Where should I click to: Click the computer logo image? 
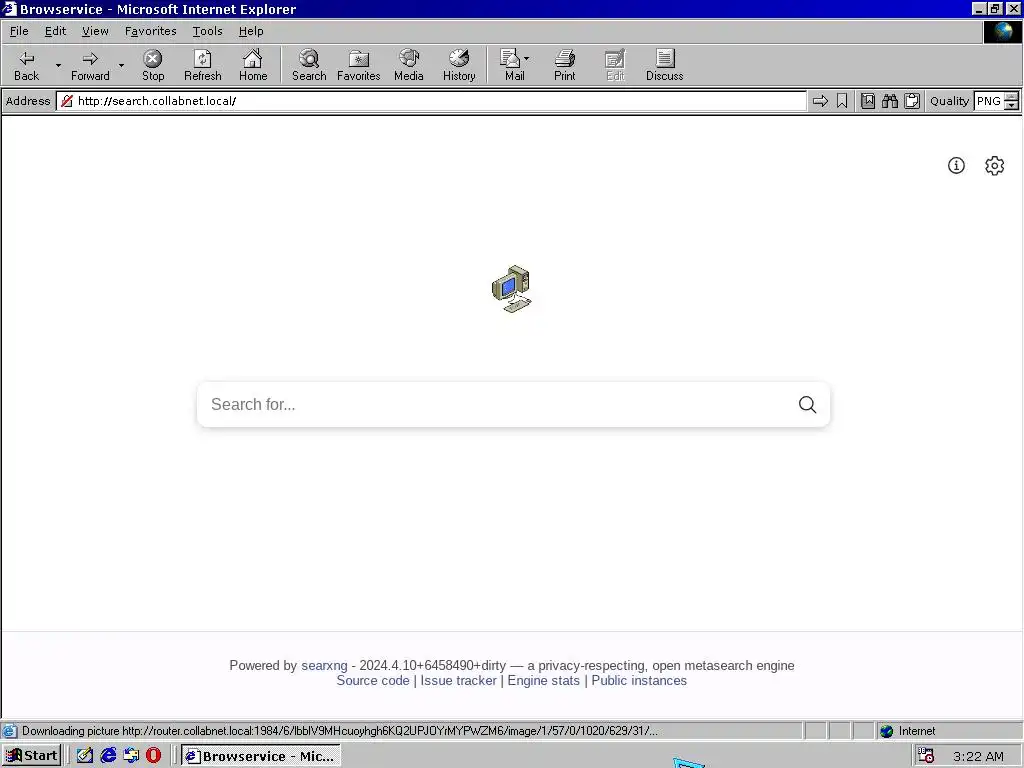point(512,289)
